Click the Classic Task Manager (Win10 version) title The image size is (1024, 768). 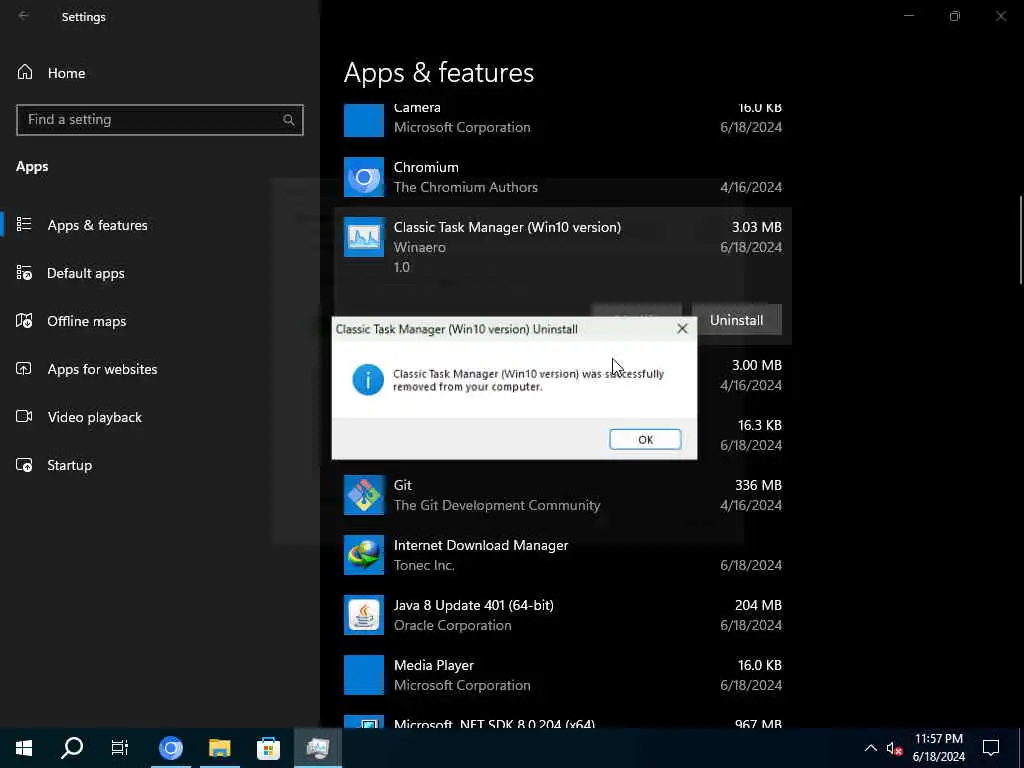[x=507, y=227]
